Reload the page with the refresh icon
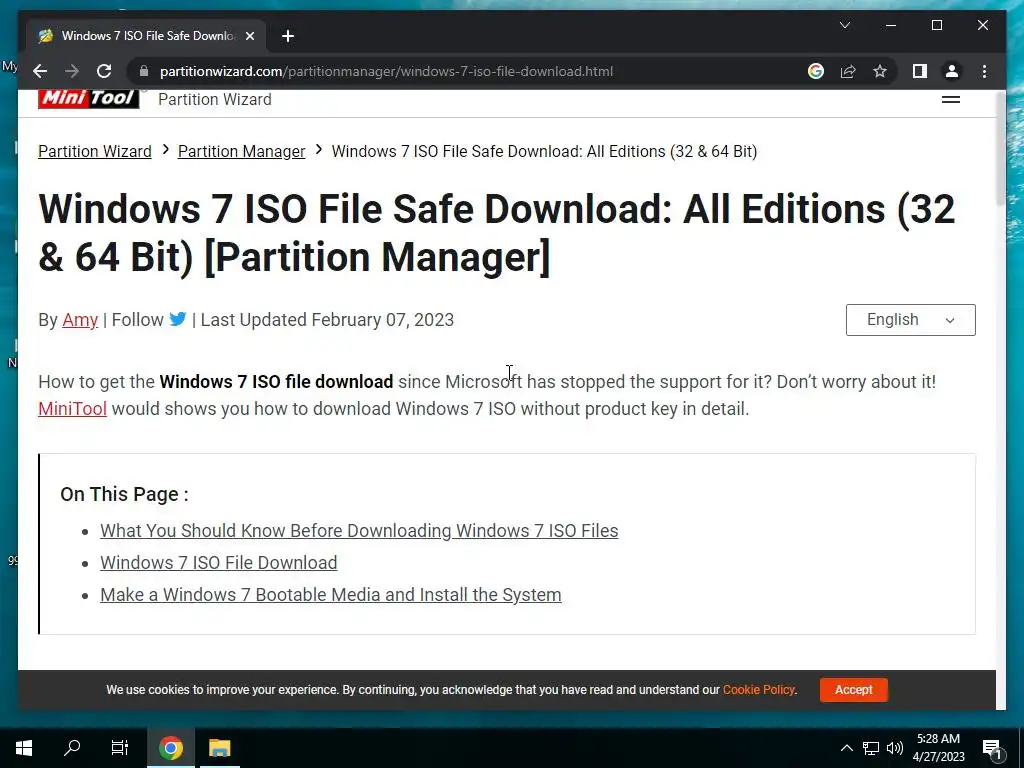 (104, 71)
